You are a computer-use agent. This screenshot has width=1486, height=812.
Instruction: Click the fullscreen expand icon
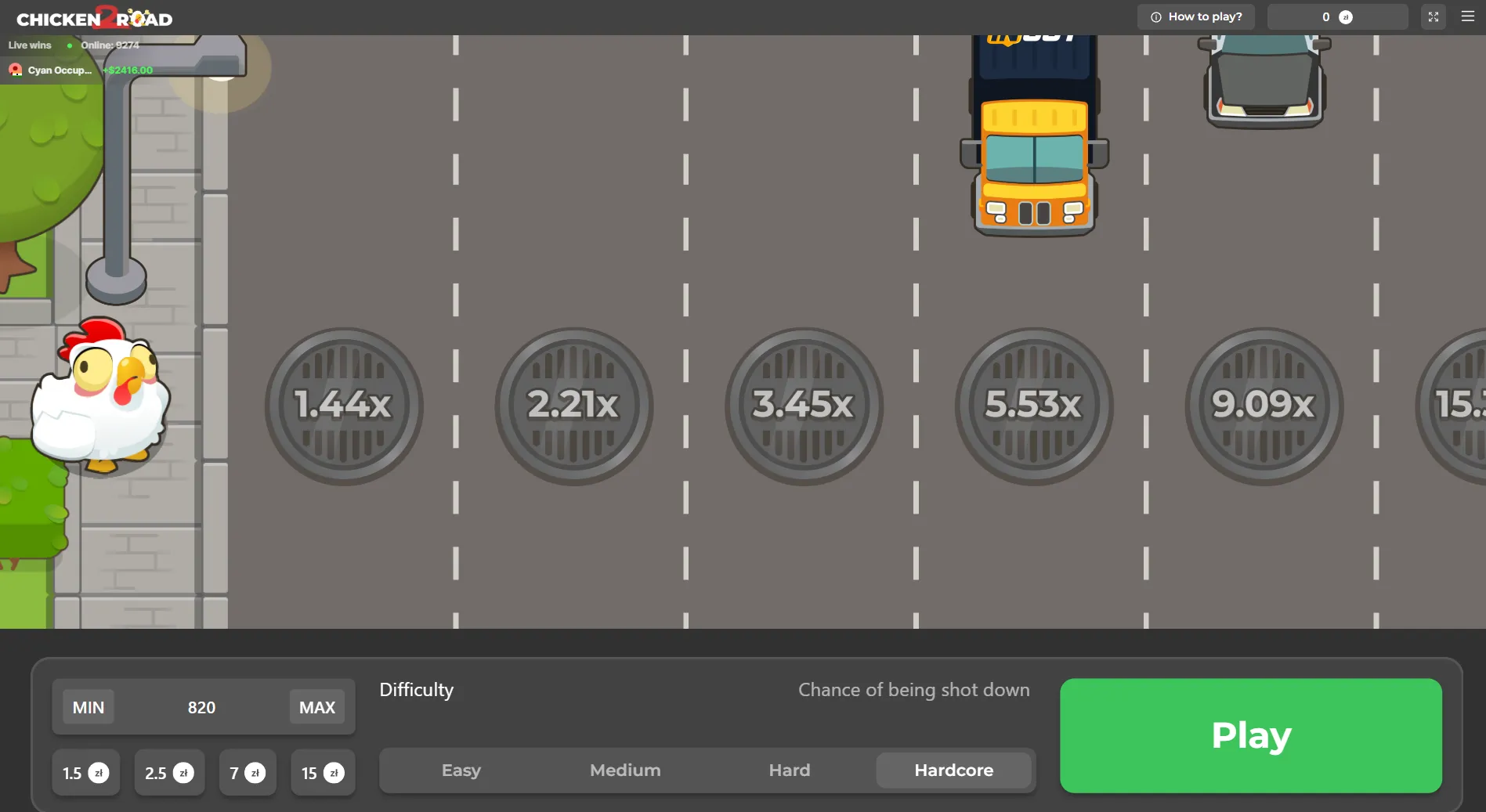(1433, 16)
